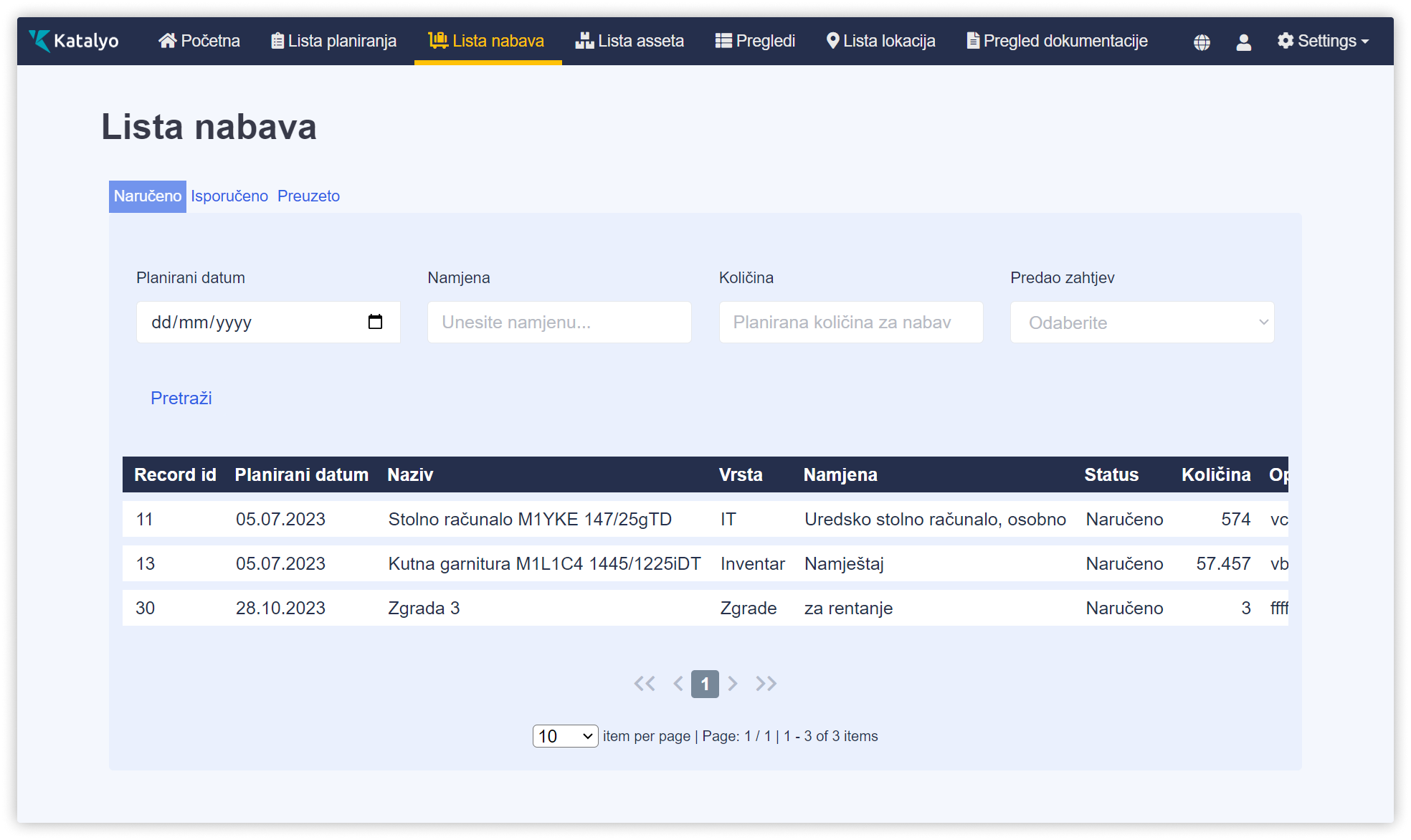Switch to Preuzeto tab
Viewport: 1411px width, 840px height.
[x=308, y=196]
